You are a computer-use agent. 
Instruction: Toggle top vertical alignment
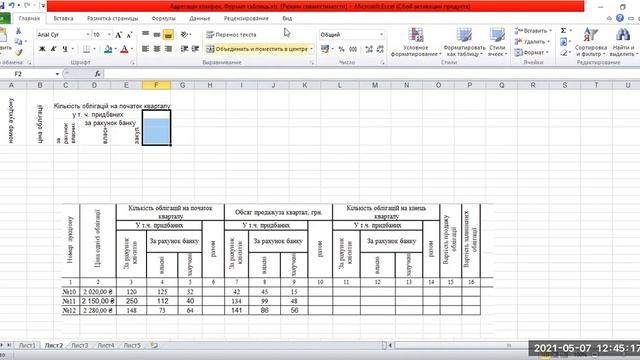click(x=145, y=35)
